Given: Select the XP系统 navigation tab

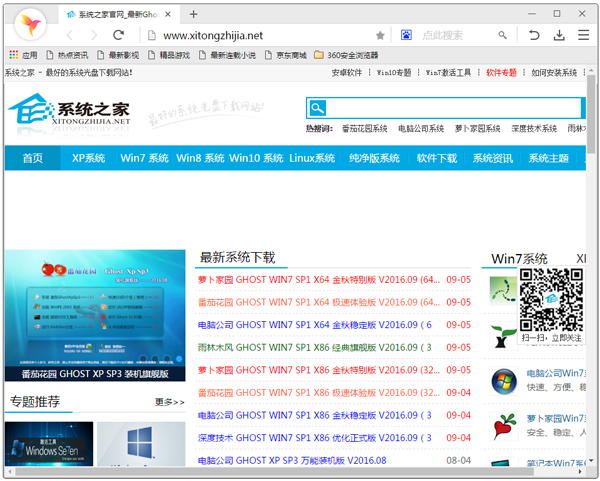Looking at the screenshot, I should [88, 158].
